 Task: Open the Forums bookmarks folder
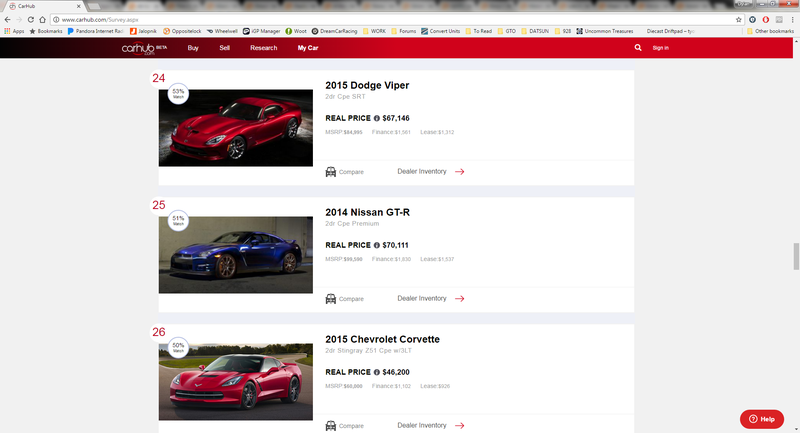[x=403, y=31]
